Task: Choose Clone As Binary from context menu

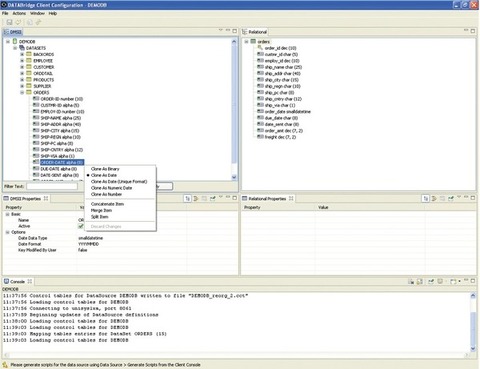Action: click(105, 169)
